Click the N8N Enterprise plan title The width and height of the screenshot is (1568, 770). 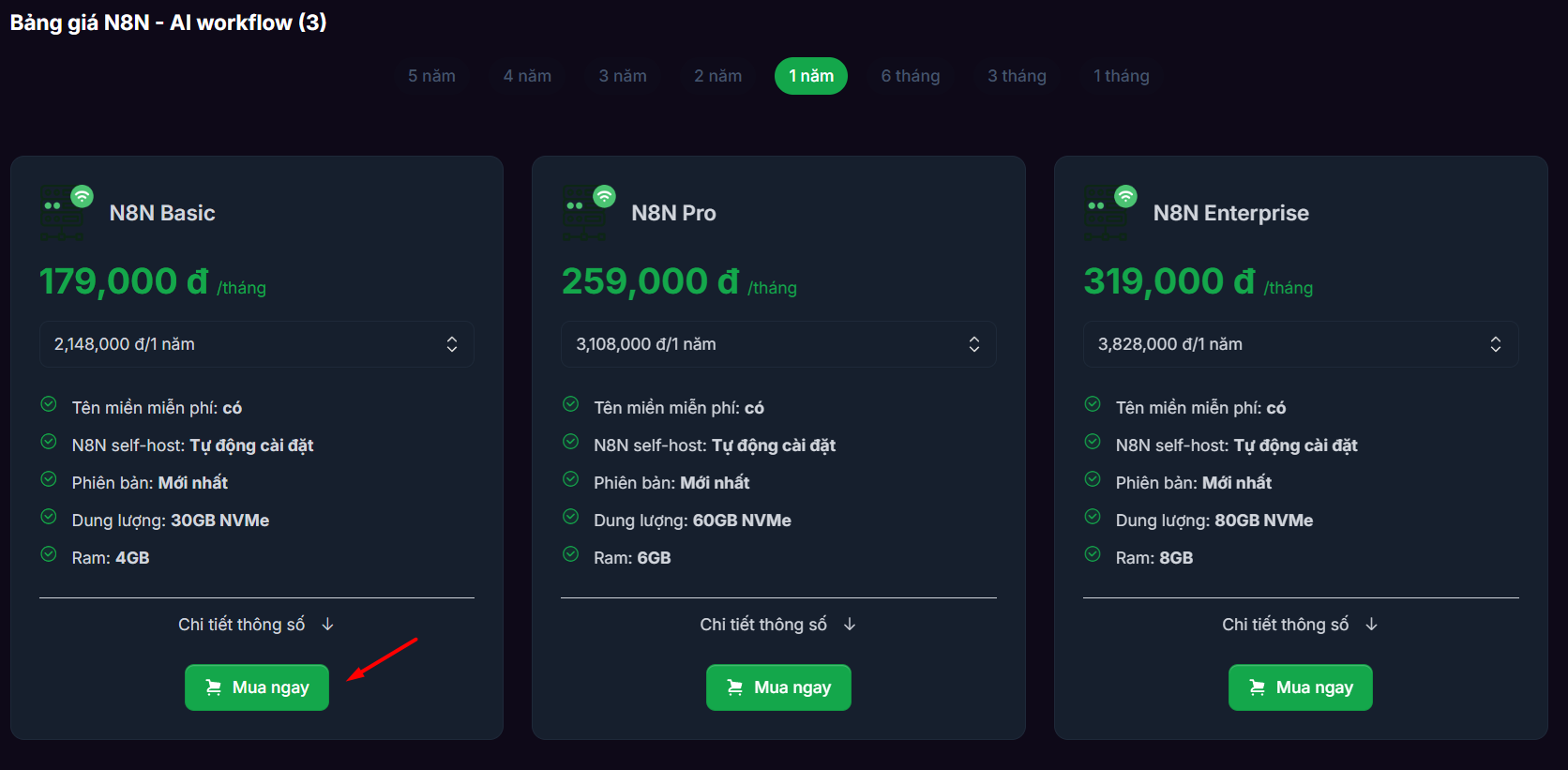tap(1230, 213)
